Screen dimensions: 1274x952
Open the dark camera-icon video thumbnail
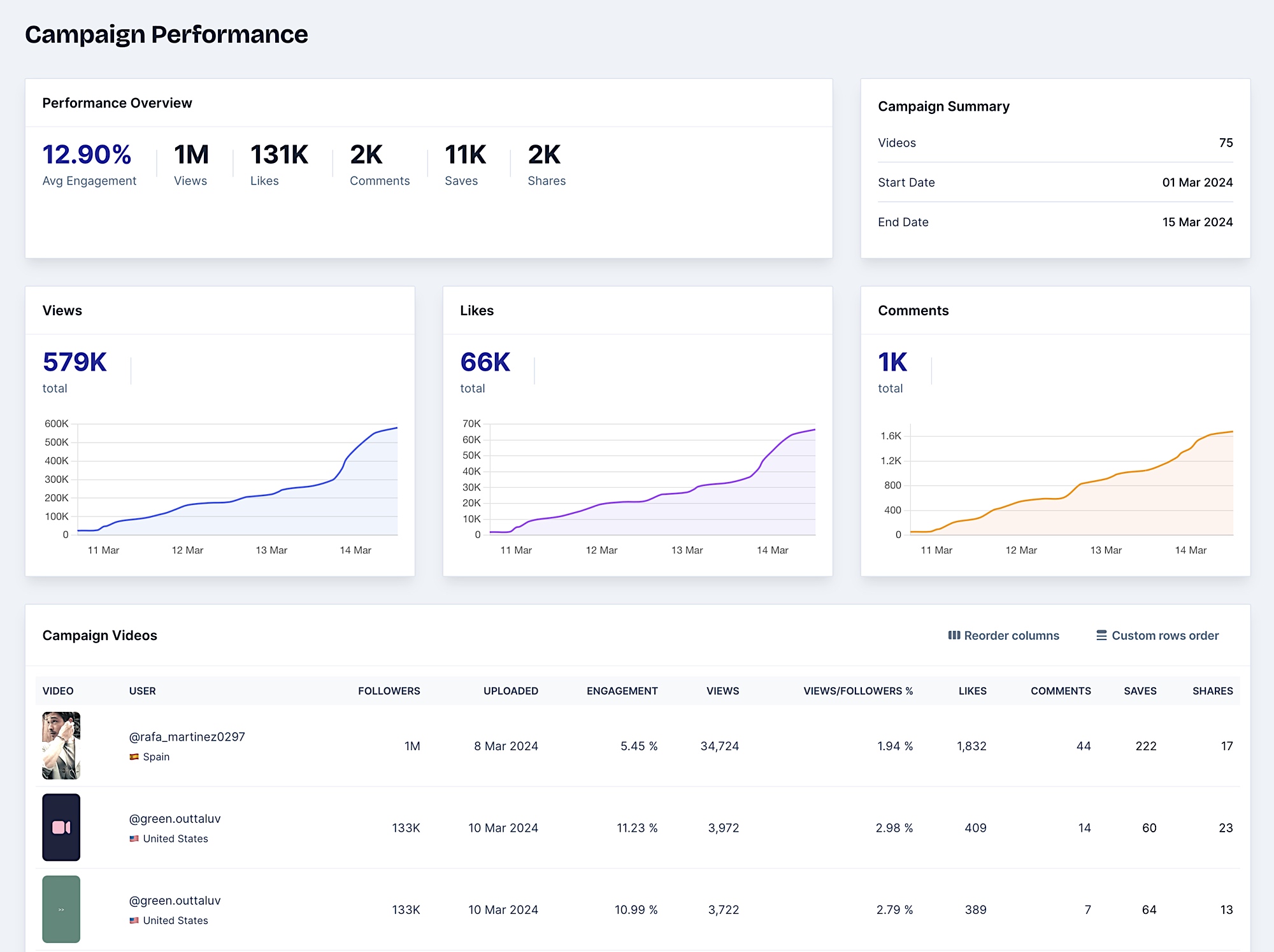pos(61,827)
